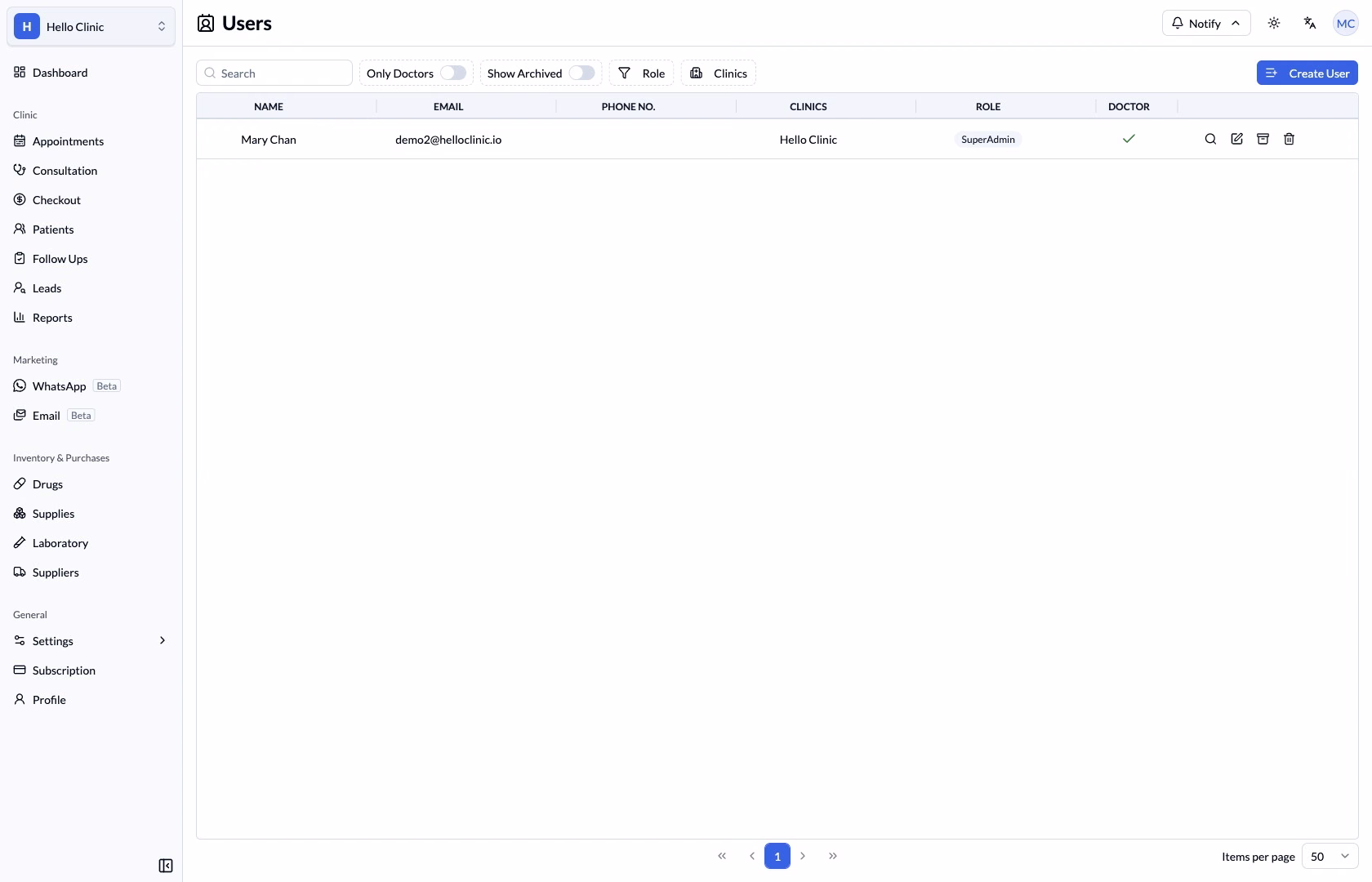
Task: View Mary Chan's user details magnifier icon
Action: point(1211,139)
